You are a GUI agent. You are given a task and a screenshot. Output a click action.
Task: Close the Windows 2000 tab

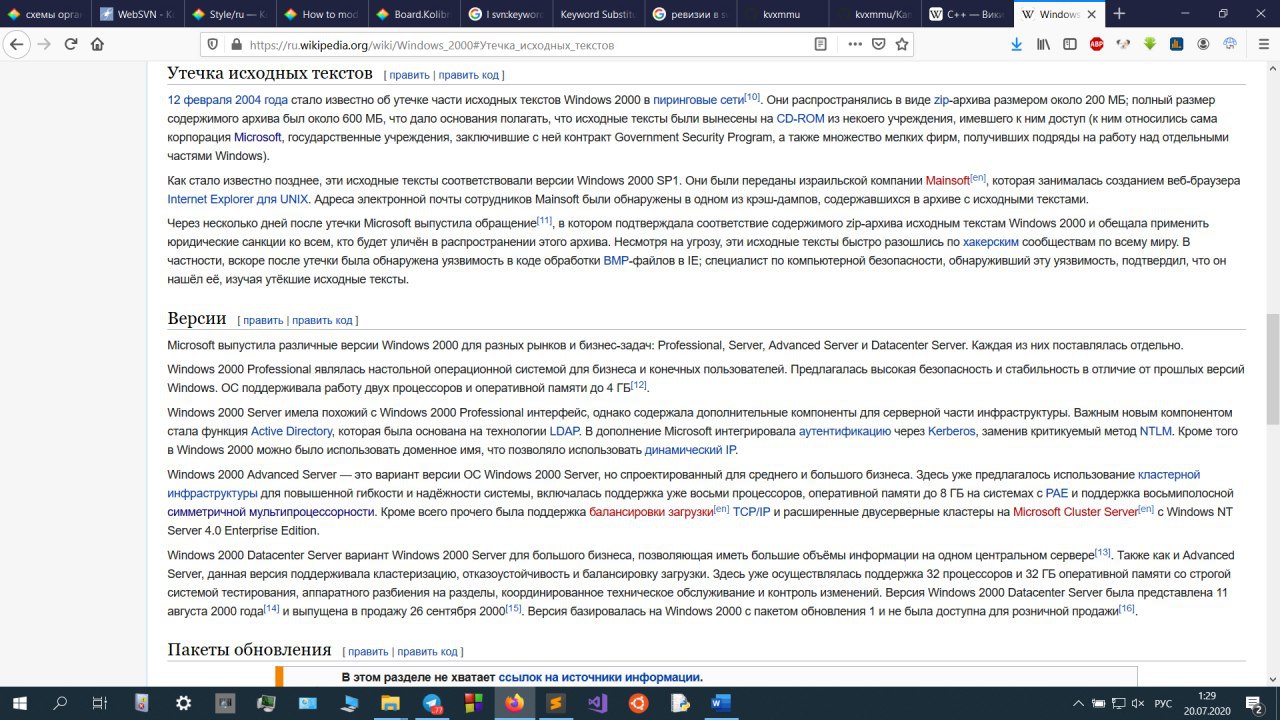point(1094,15)
